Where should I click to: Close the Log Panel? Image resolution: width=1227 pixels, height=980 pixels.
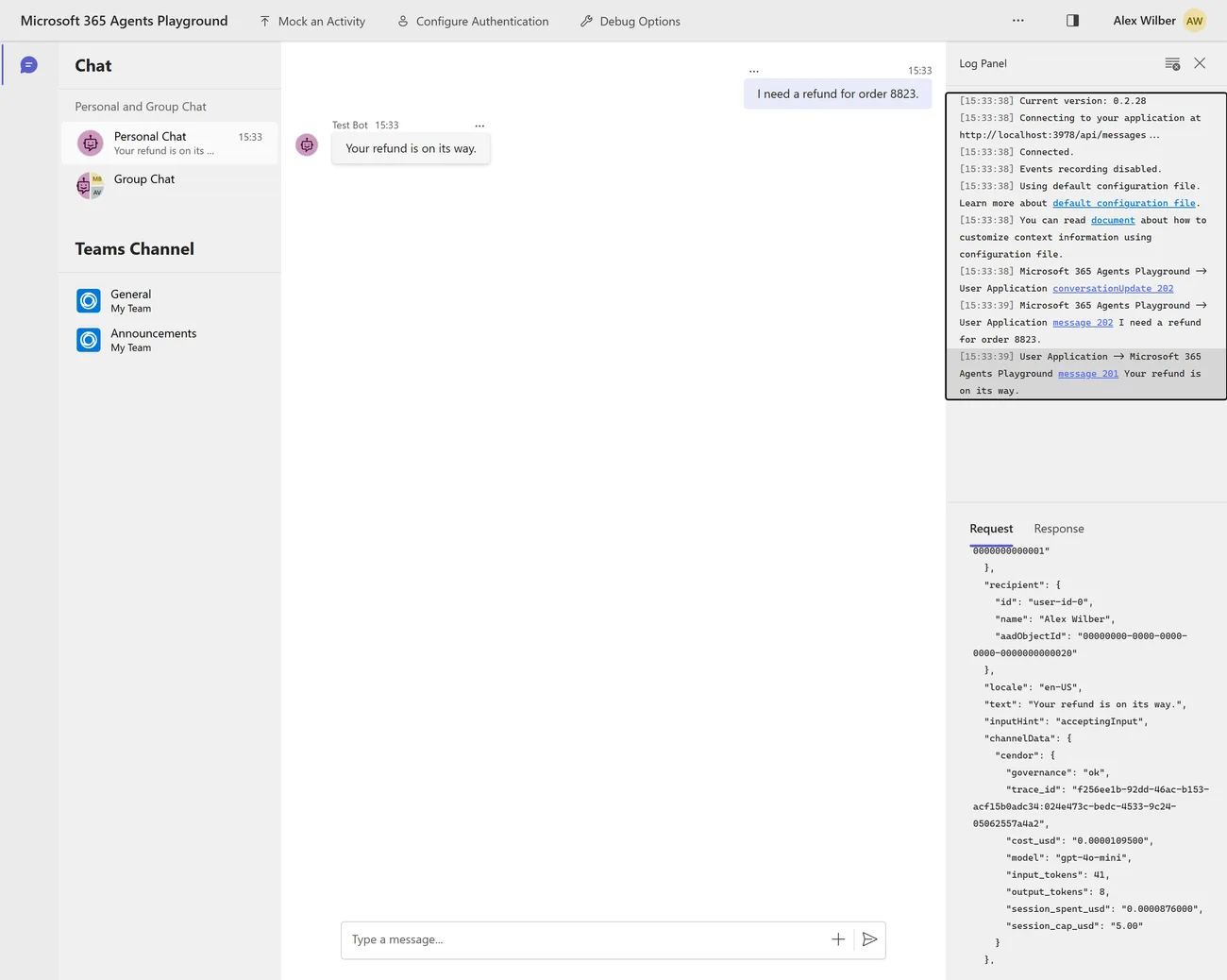coord(1200,63)
